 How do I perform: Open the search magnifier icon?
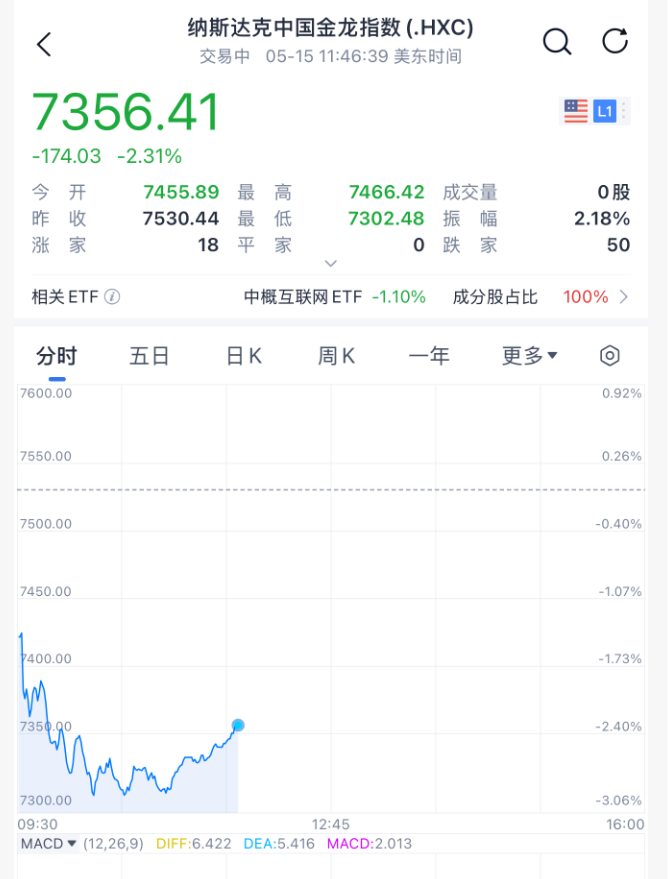coord(557,41)
